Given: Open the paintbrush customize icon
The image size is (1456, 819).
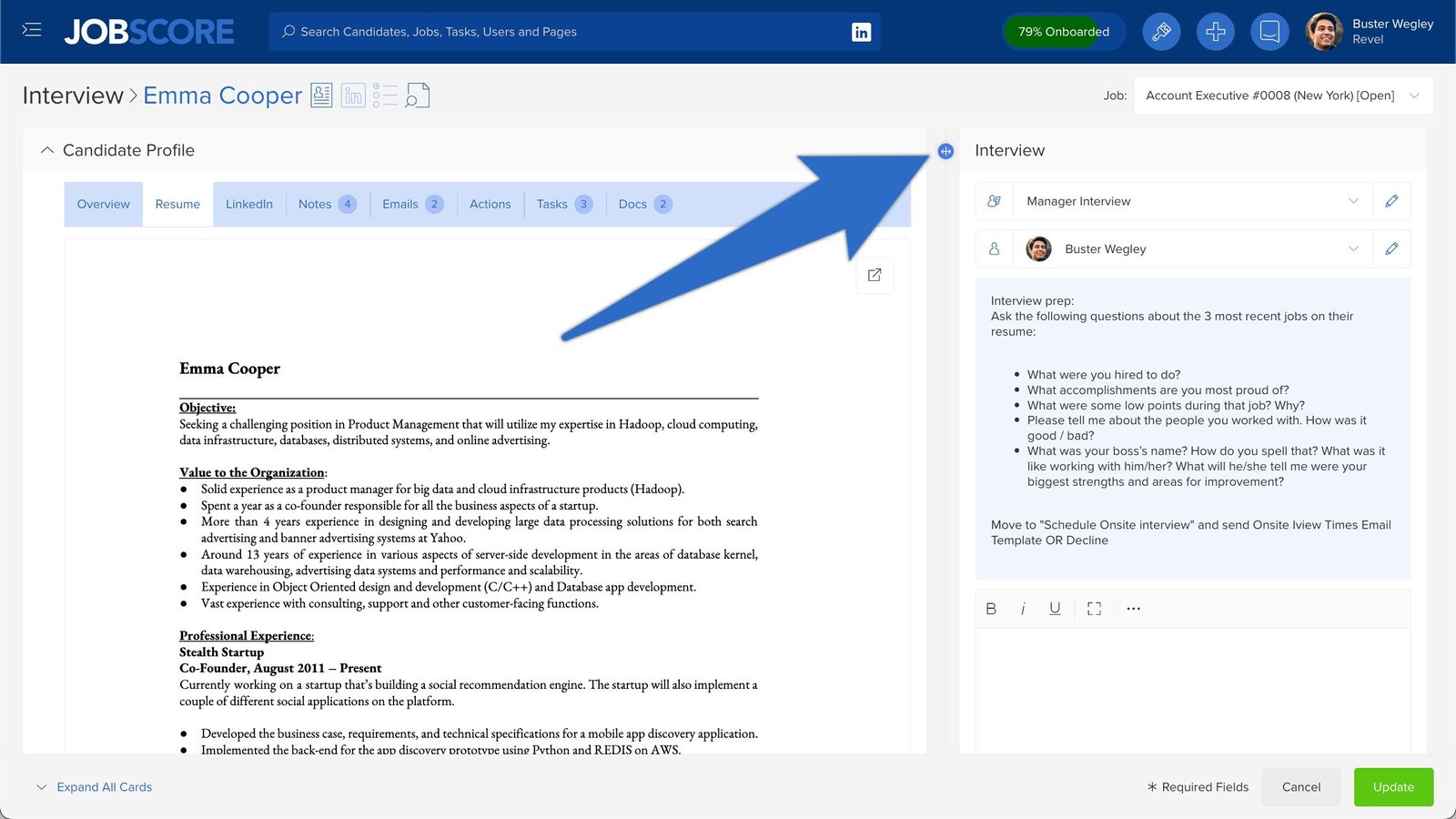Looking at the screenshot, I should (1161, 32).
